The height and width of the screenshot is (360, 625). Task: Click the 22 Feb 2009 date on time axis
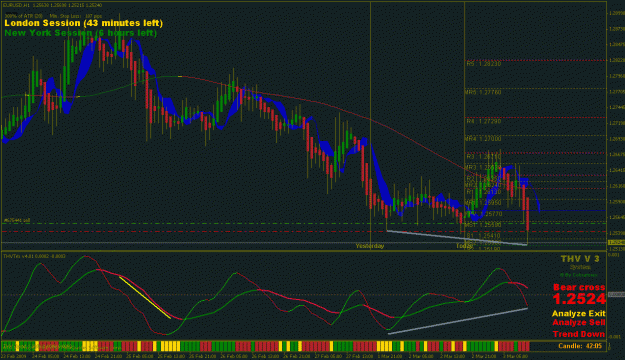tap(13, 356)
